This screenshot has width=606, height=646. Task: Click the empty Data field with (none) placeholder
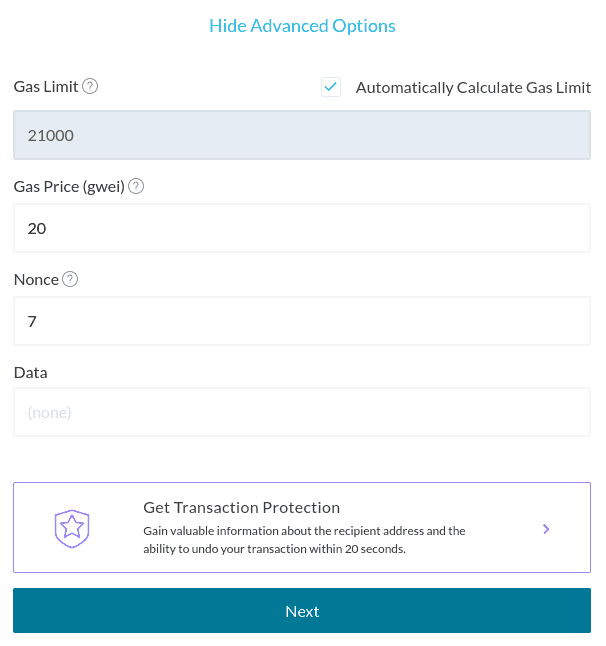(302, 412)
